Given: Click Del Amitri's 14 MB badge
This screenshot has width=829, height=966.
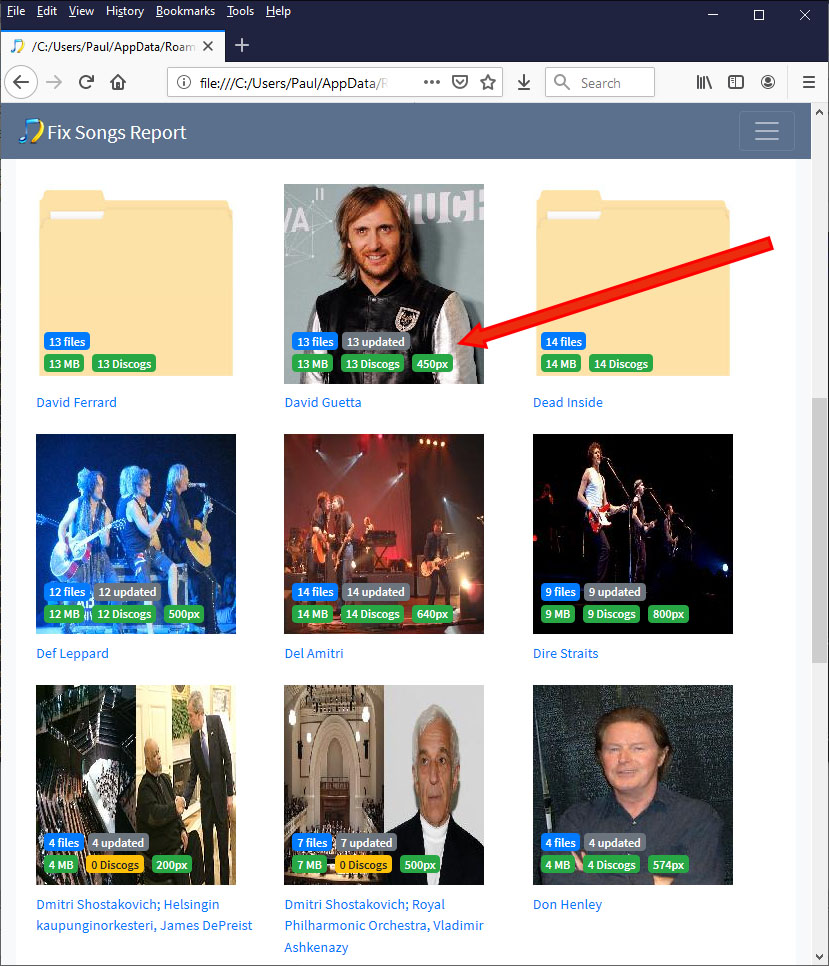Looking at the screenshot, I should (x=313, y=614).
